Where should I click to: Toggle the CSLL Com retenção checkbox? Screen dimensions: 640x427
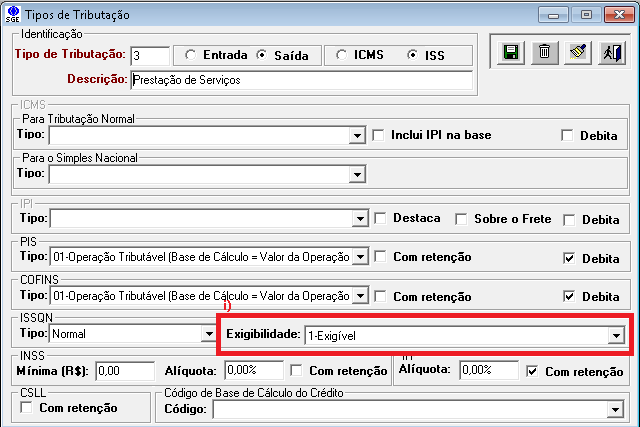click(x=27, y=408)
